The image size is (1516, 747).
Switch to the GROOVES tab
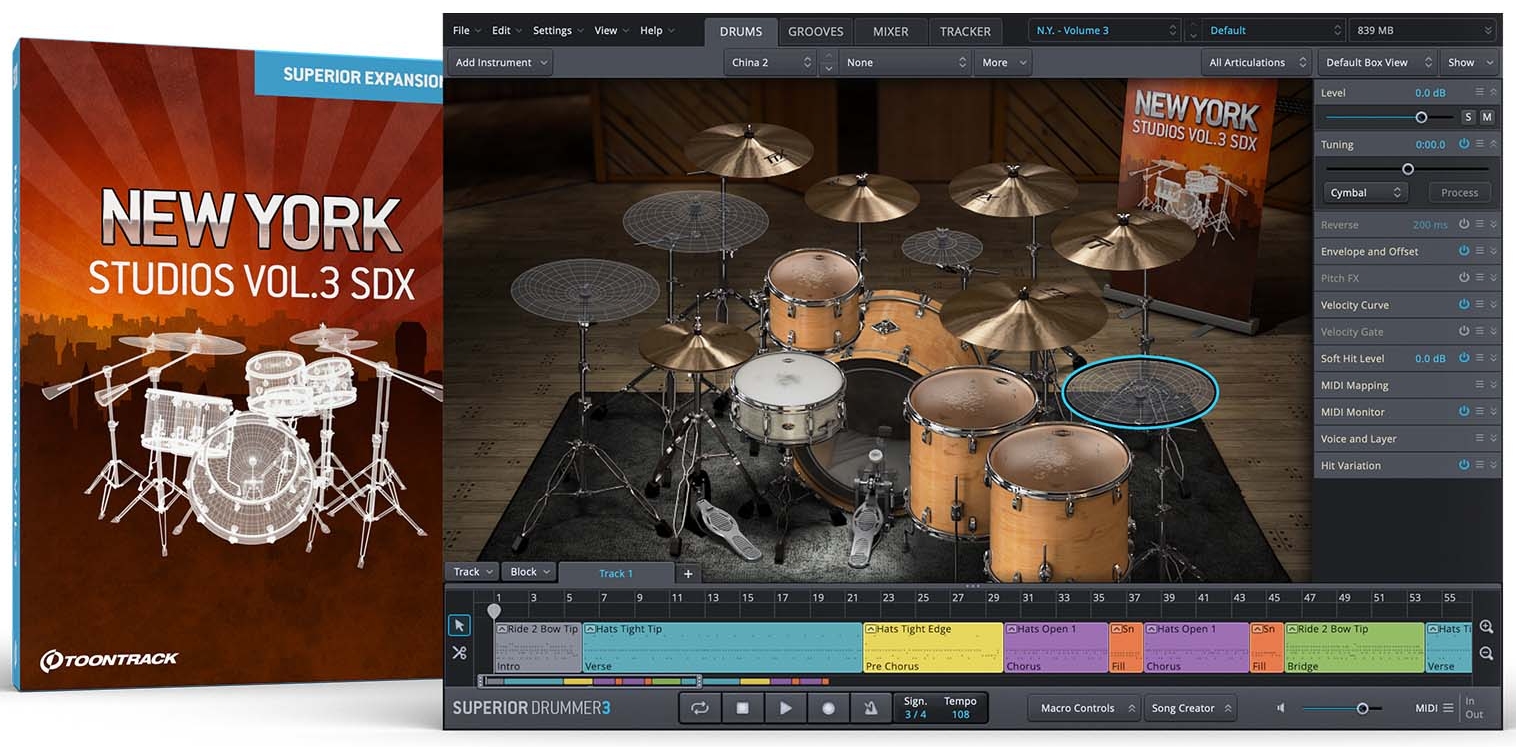(816, 31)
